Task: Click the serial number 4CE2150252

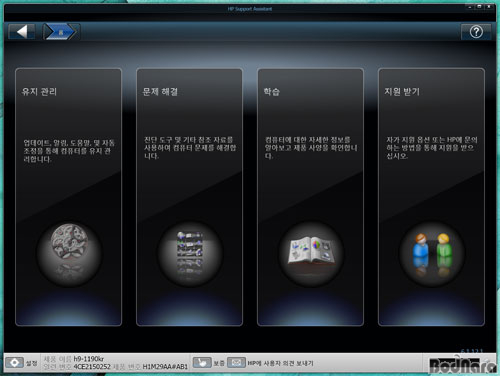Action: pyautogui.click(x=92, y=367)
